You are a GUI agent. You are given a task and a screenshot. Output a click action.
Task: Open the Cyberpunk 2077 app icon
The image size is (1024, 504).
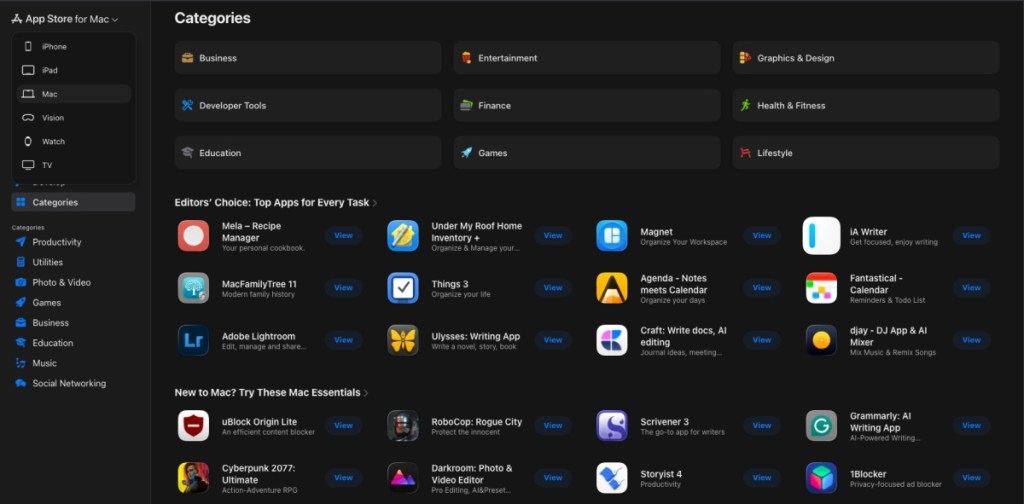pyautogui.click(x=193, y=478)
